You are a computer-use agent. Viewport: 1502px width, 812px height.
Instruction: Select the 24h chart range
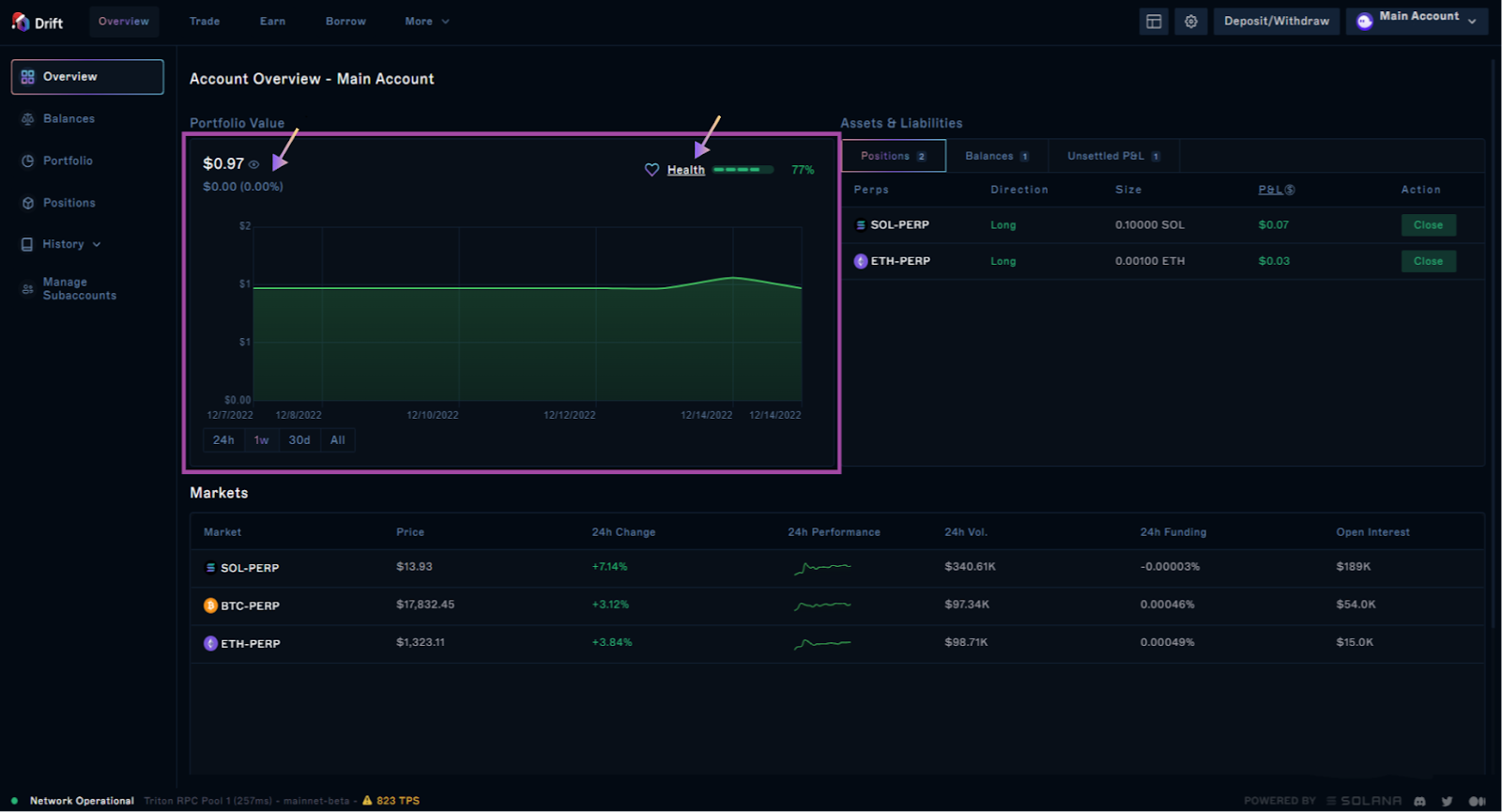pyautogui.click(x=223, y=440)
